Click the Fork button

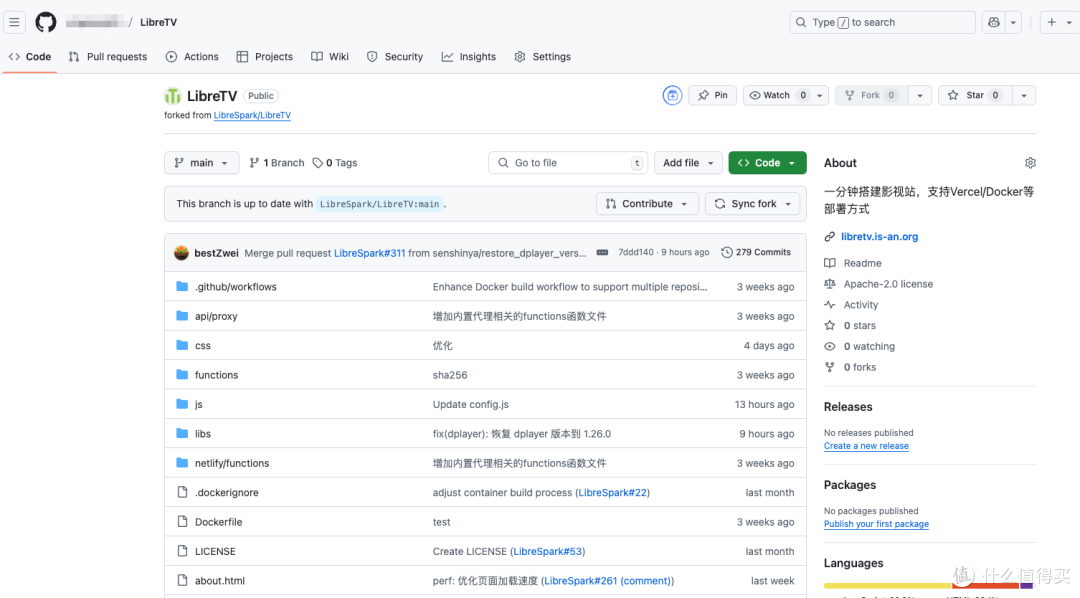(x=871, y=95)
